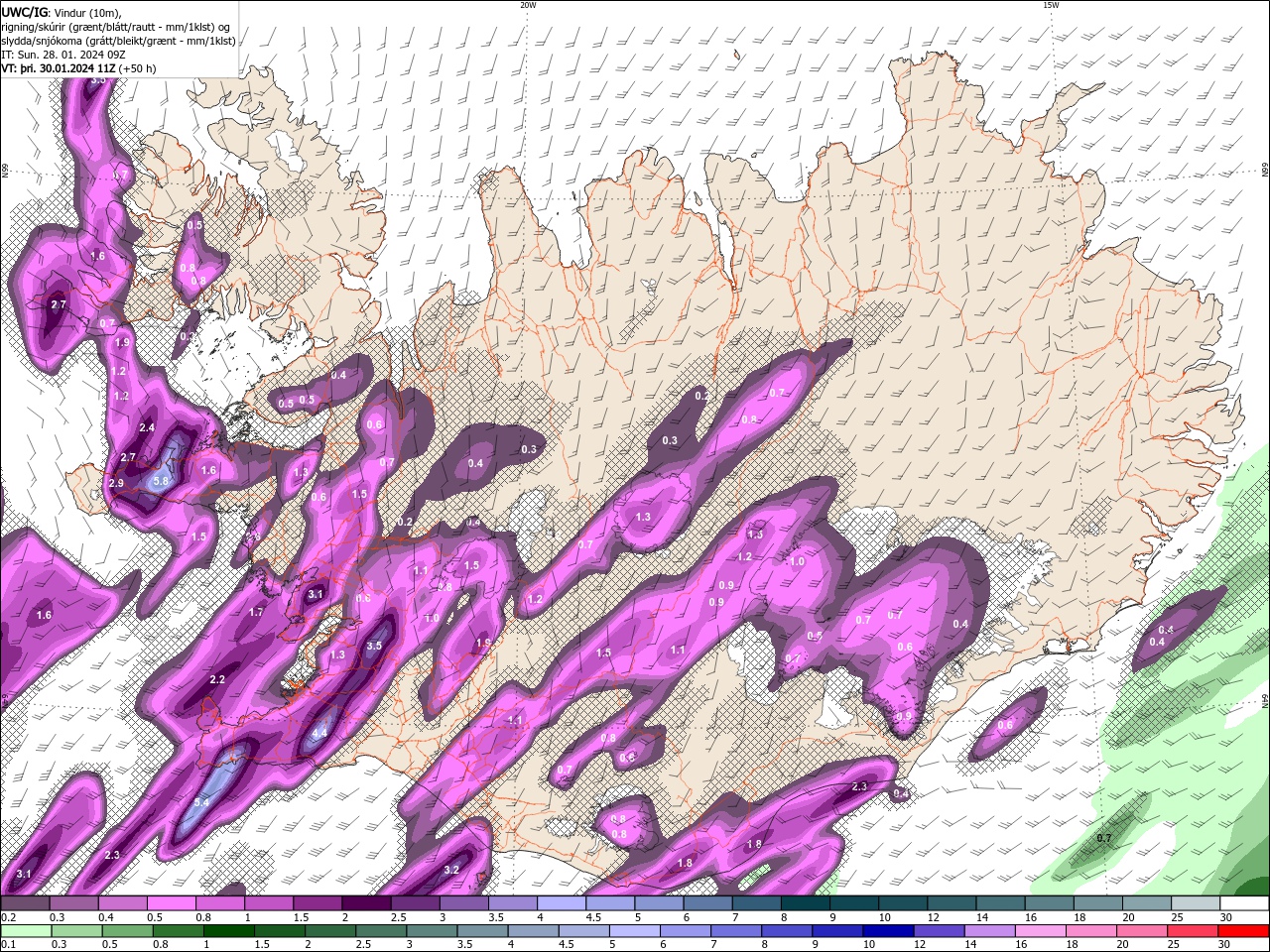Select the 'rigning/skúrir' legend description line
Image resolution: width=1270 pixels, height=952 pixels.
[x=117, y=27]
